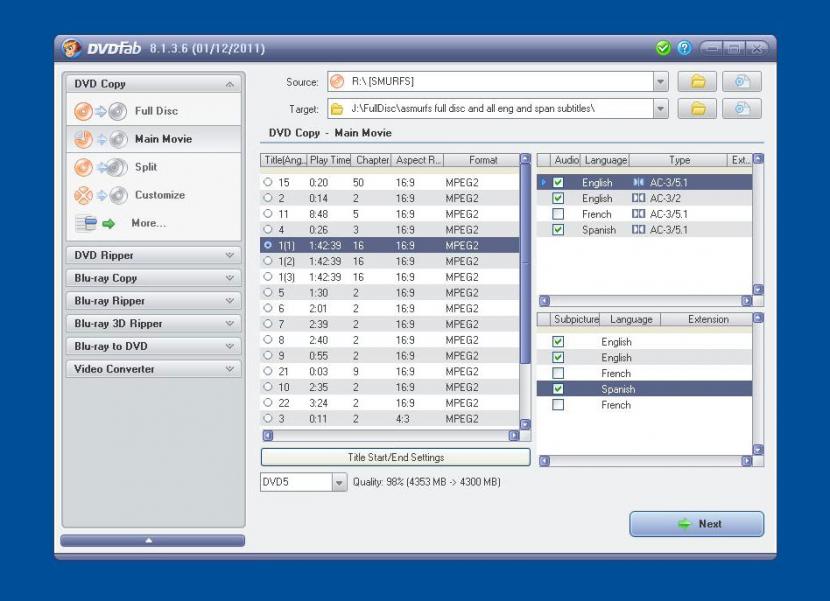
Task: Open the DVD5 output size dropdown
Action: tap(339, 482)
